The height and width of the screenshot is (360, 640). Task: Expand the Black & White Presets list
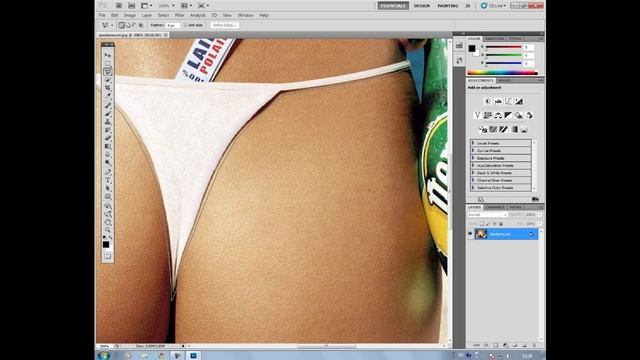[473, 173]
